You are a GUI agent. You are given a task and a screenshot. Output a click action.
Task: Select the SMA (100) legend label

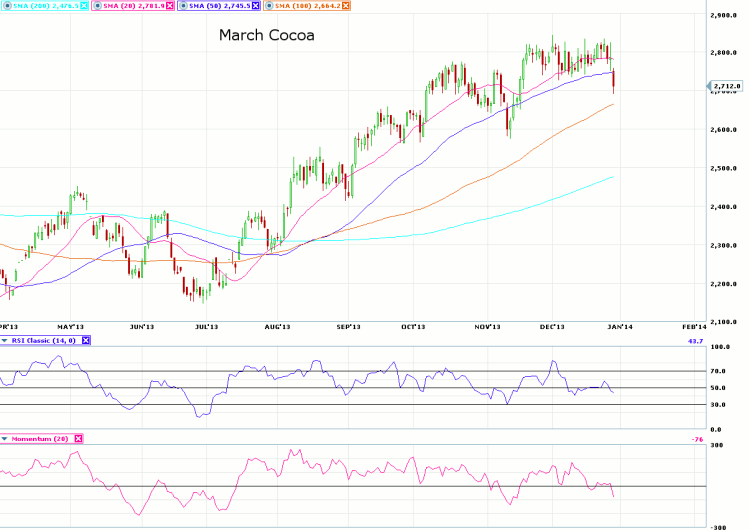coord(304,6)
